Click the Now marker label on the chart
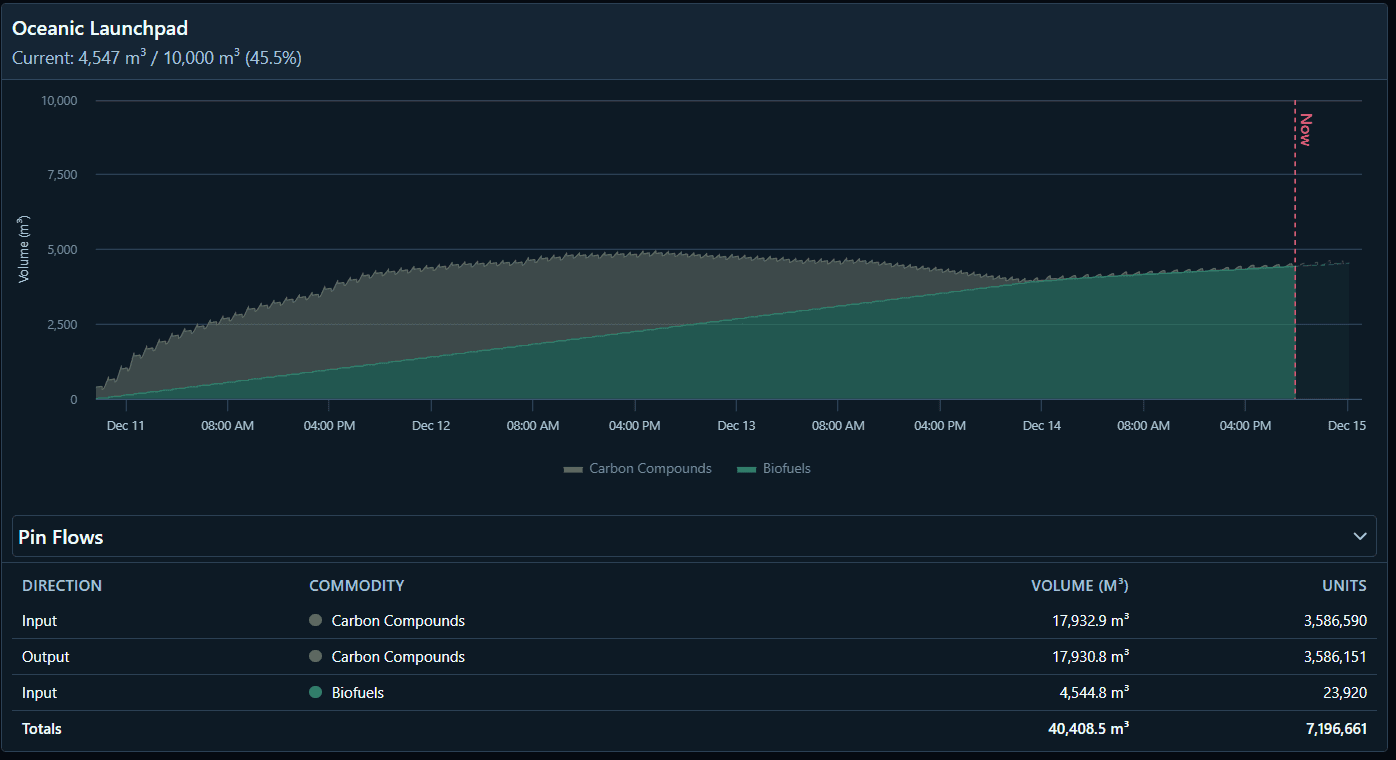Viewport: 1396px width, 760px height. pyautogui.click(x=1303, y=128)
